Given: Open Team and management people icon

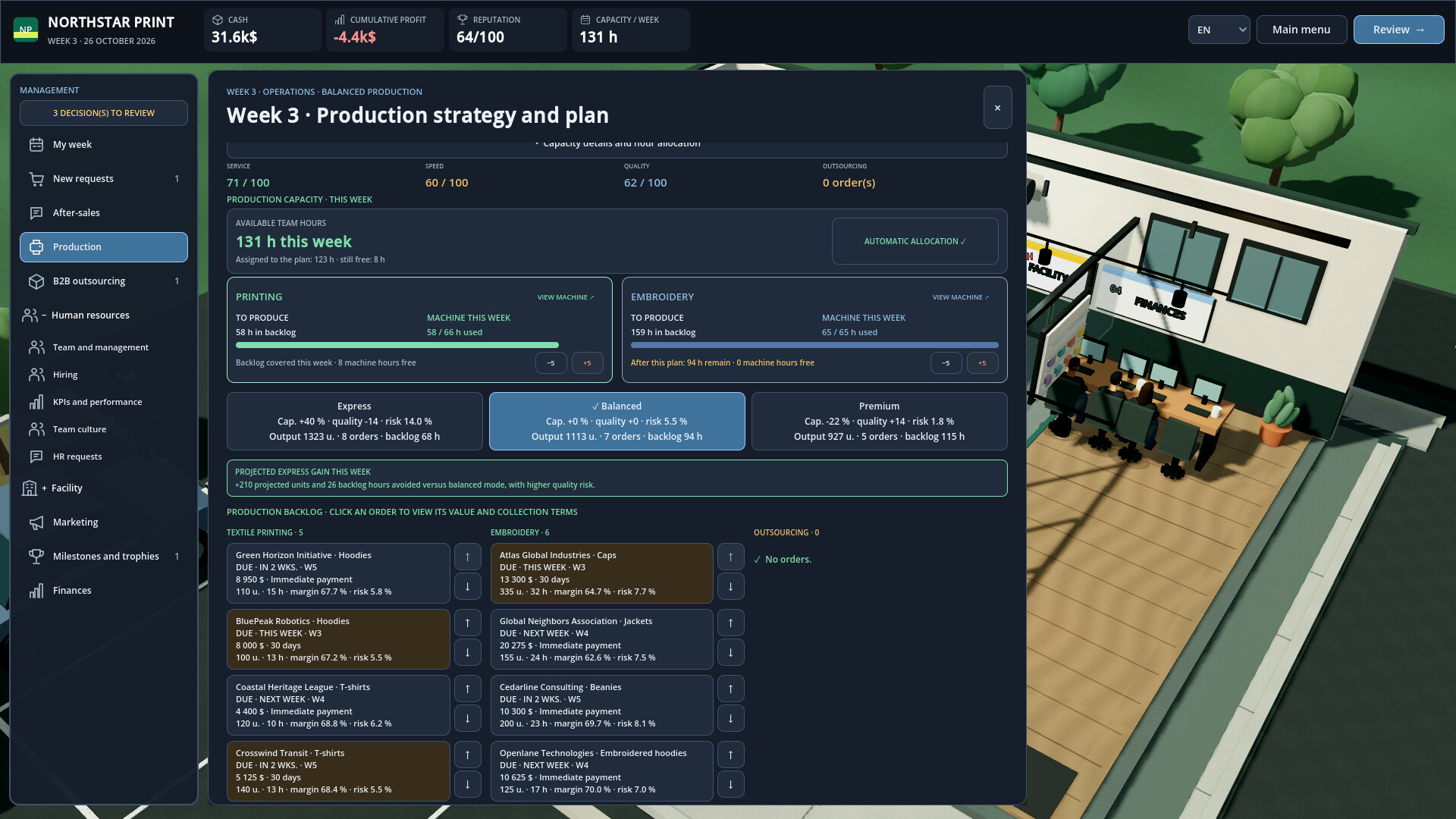Looking at the screenshot, I should (x=36, y=347).
